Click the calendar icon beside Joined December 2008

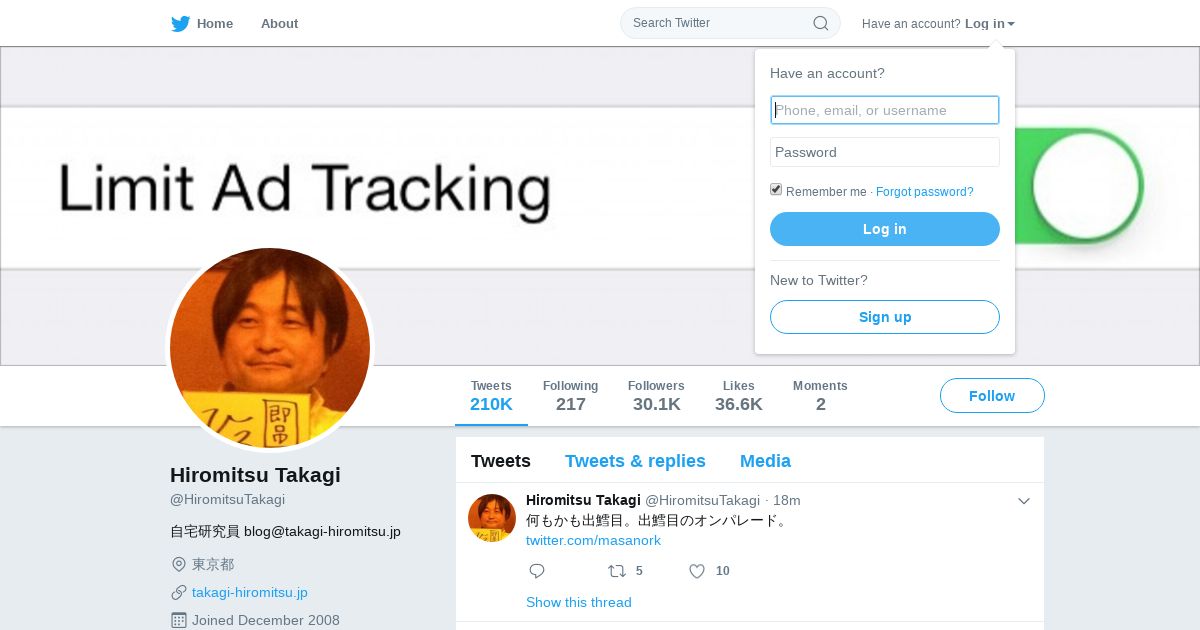coord(179,620)
